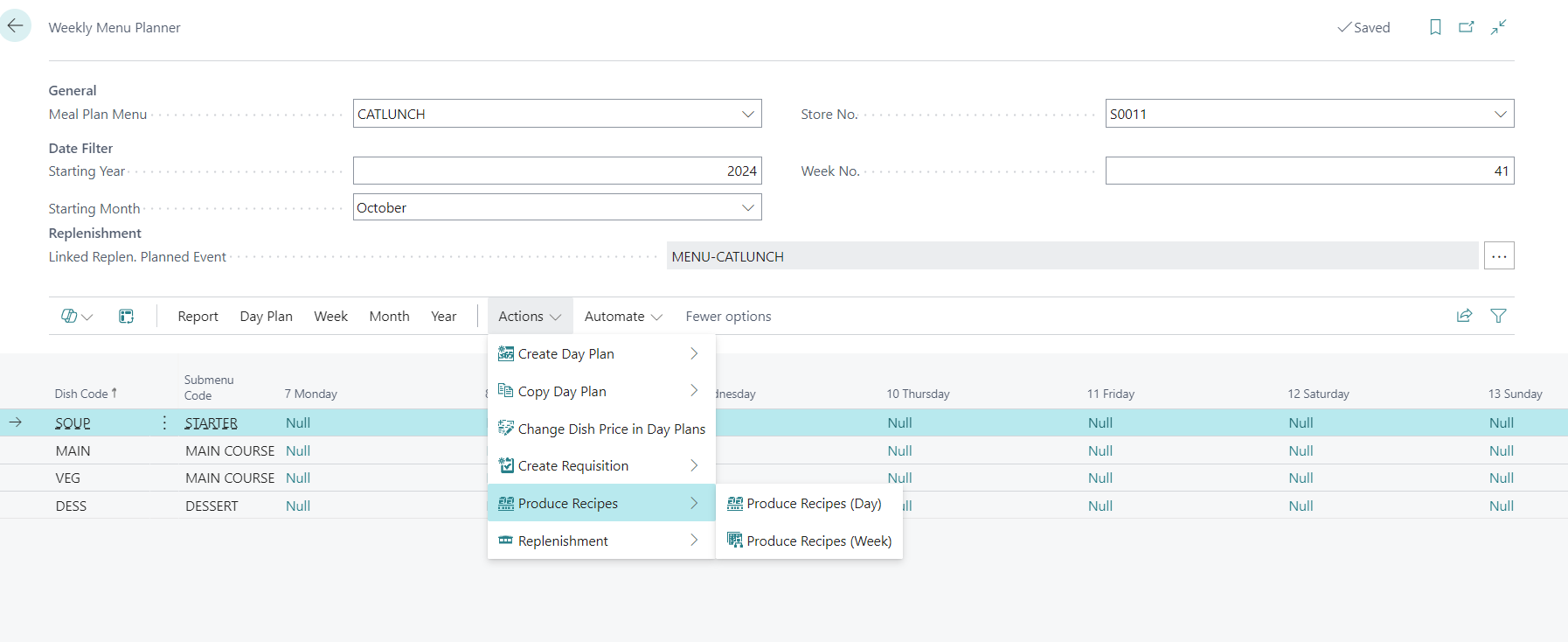This screenshot has width=1568, height=642.
Task: Sort by Dish Code column header
Action: pyautogui.click(x=81, y=394)
